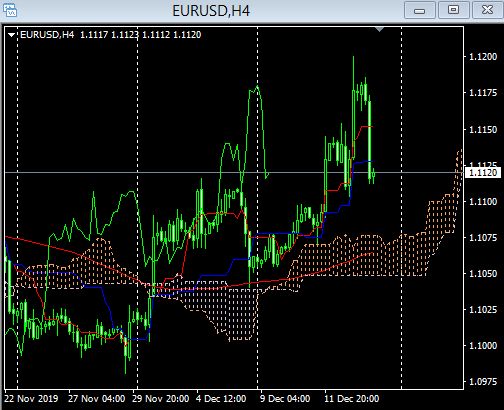This screenshot has width=504, height=410.
Task: Close the EURUSD,H4 chart window
Action: (487, 10)
